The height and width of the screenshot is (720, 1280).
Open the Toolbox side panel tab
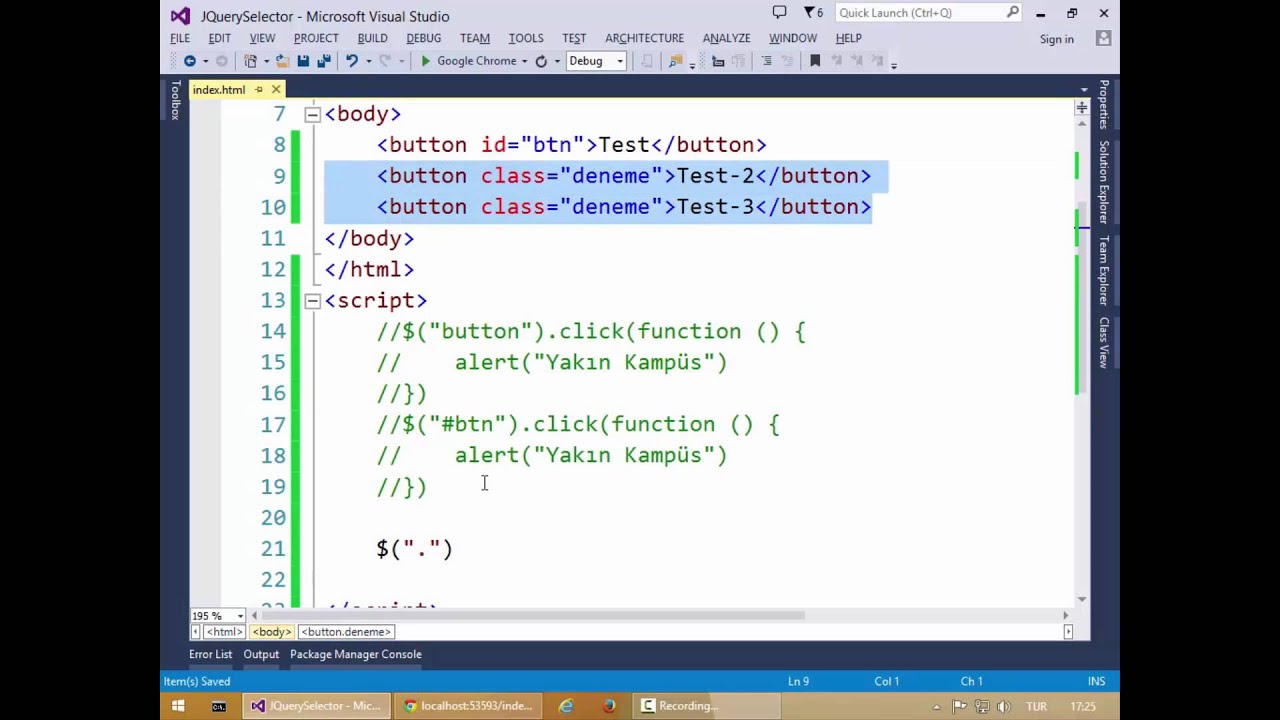click(x=175, y=102)
